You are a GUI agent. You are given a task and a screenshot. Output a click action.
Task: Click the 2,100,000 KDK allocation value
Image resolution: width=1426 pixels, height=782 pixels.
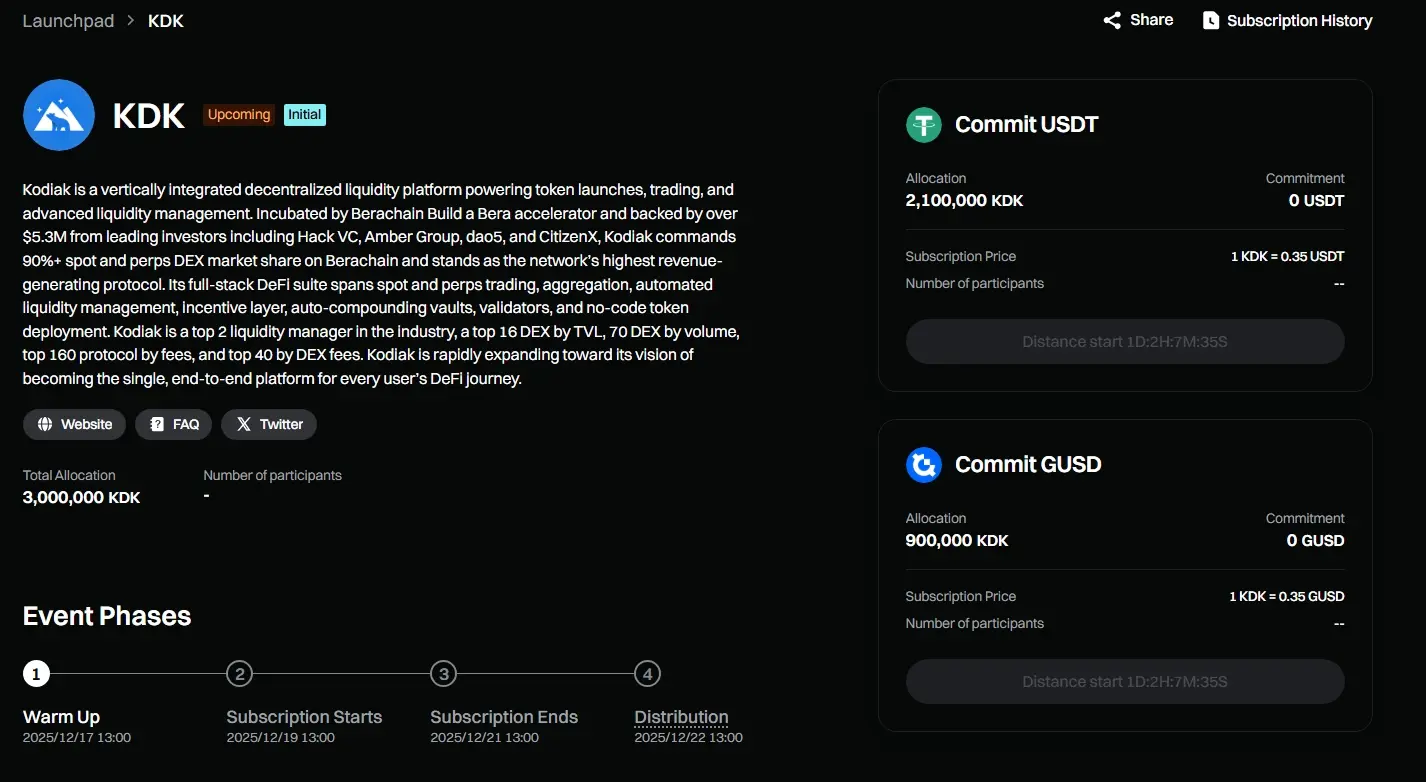tap(964, 200)
